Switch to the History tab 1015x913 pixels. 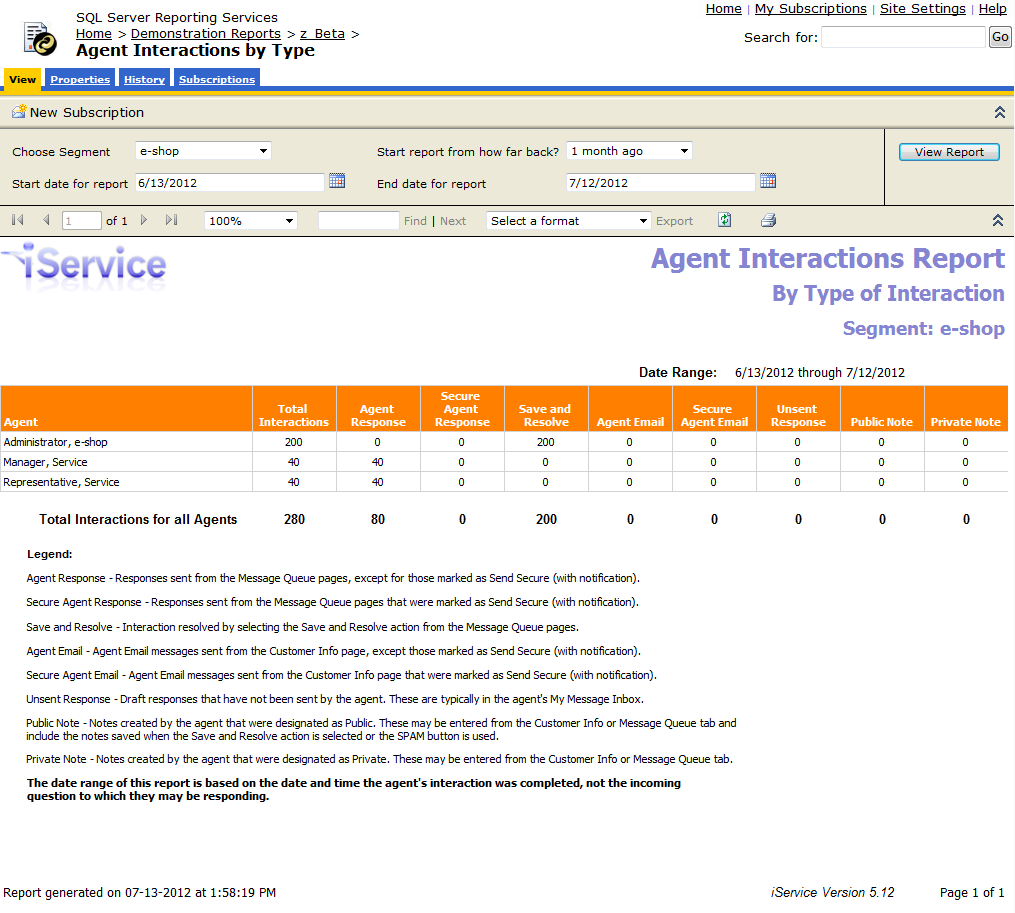(144, 79)
